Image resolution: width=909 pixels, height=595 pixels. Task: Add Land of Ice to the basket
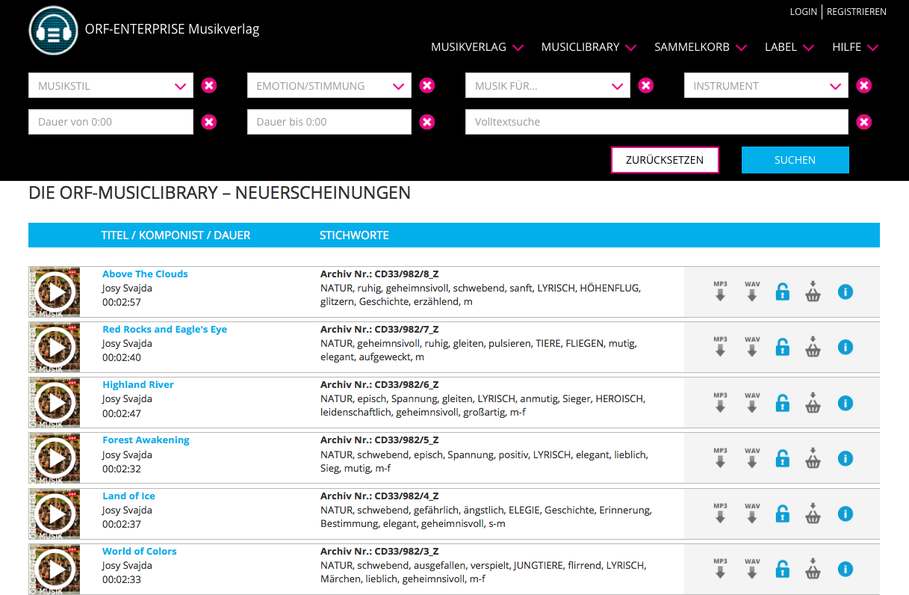click(813, 513)
